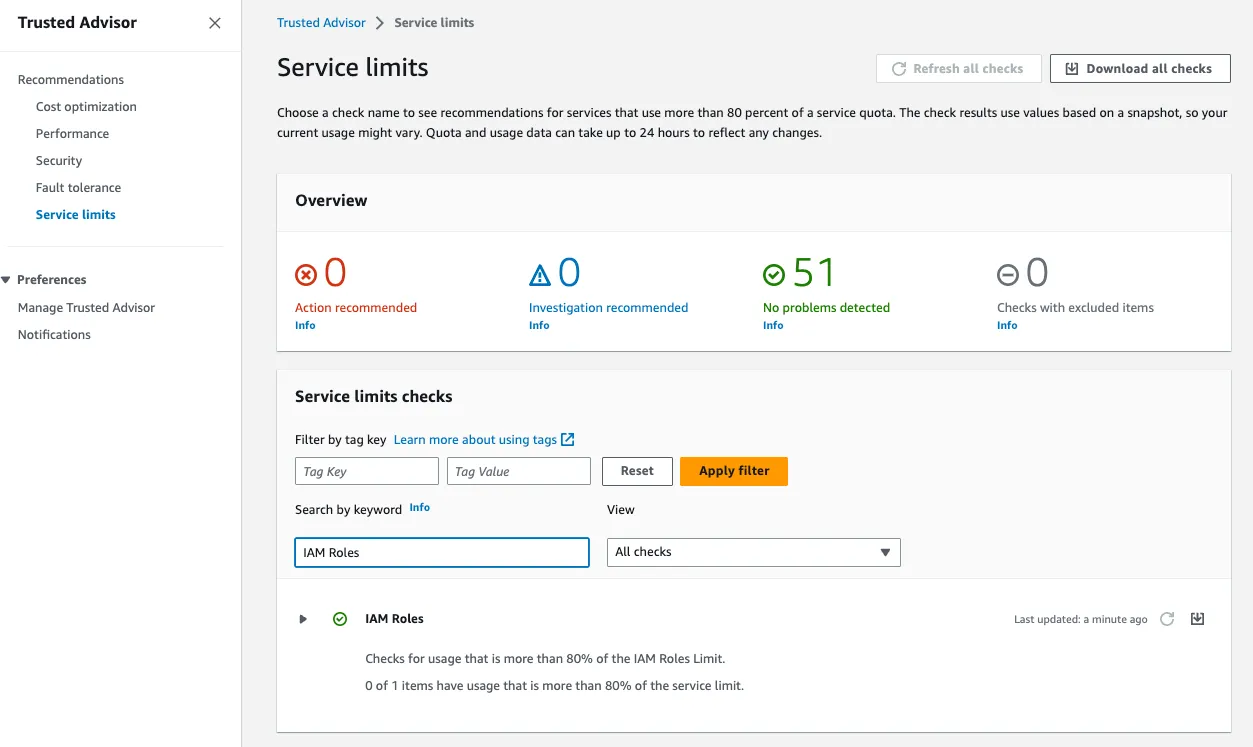Click the Investigation recommended label
The width and height of the screenshot is (1253, 747).
(608, 308)
